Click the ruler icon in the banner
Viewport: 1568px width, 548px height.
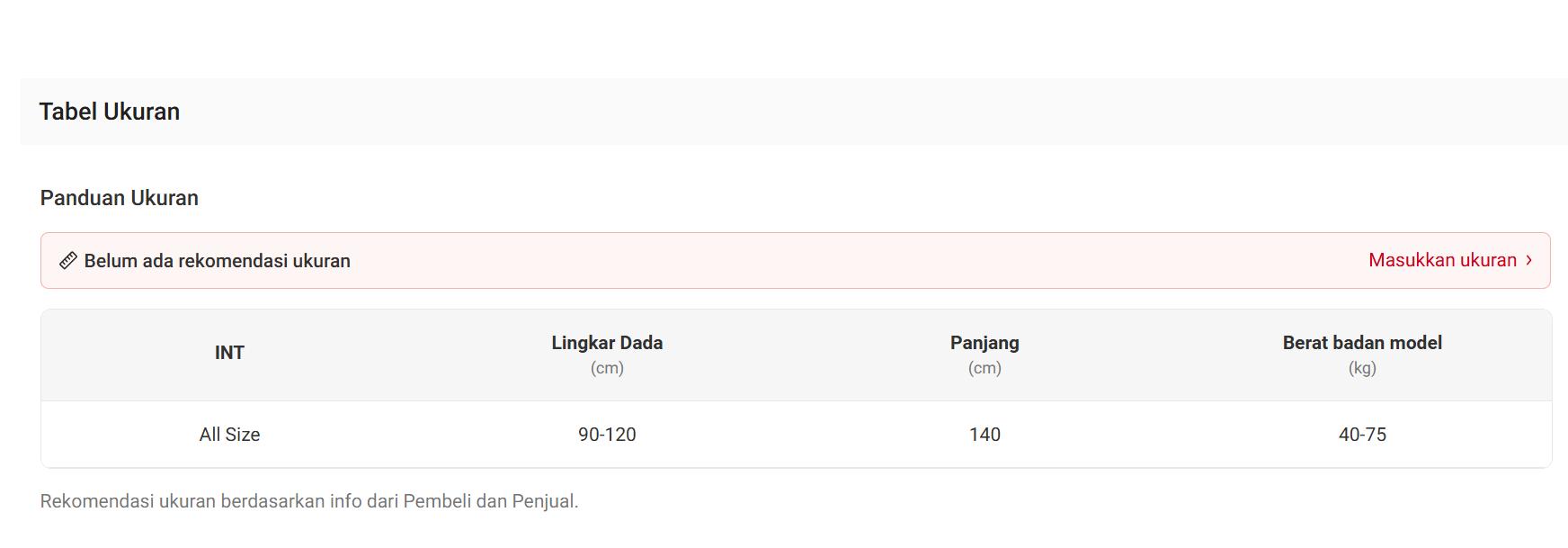click(67, 261)
